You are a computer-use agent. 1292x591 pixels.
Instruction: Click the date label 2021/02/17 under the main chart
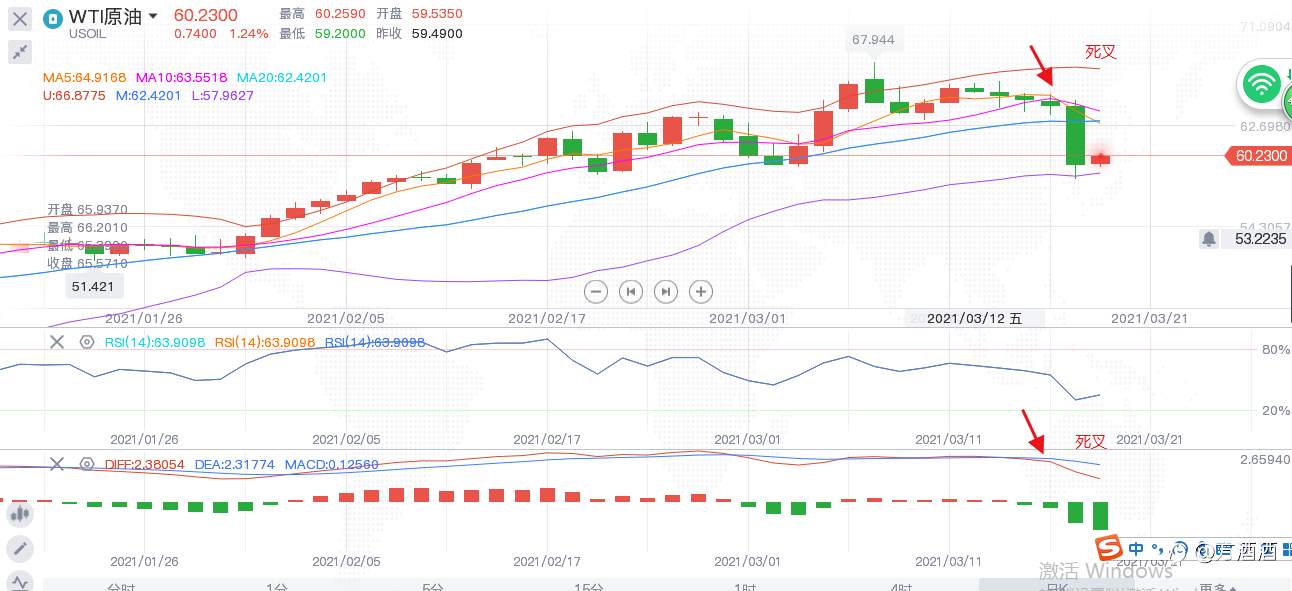click(x=546, y=318)
